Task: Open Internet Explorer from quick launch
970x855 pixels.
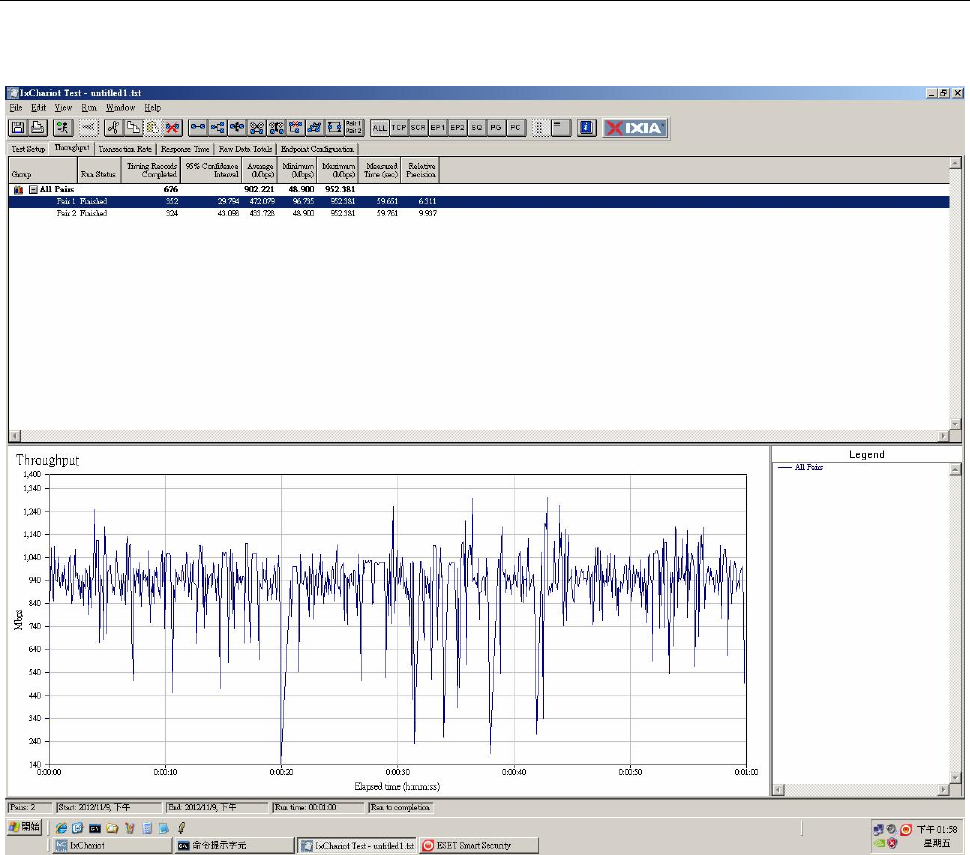Action: [61, 828]
